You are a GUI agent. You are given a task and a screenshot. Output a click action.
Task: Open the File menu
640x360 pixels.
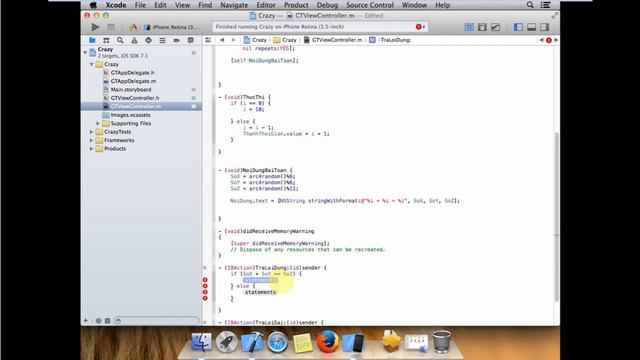[140, 5]
